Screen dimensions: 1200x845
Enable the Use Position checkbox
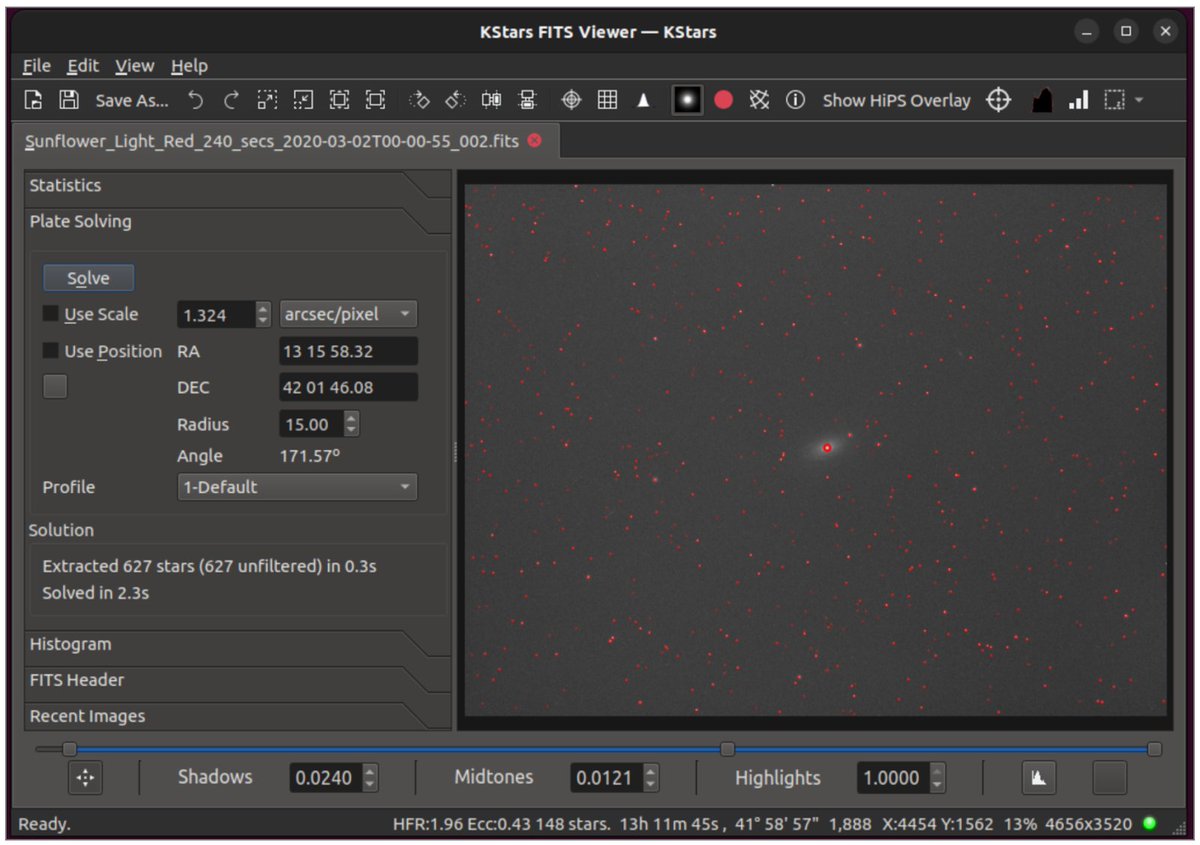click(50, 351)
